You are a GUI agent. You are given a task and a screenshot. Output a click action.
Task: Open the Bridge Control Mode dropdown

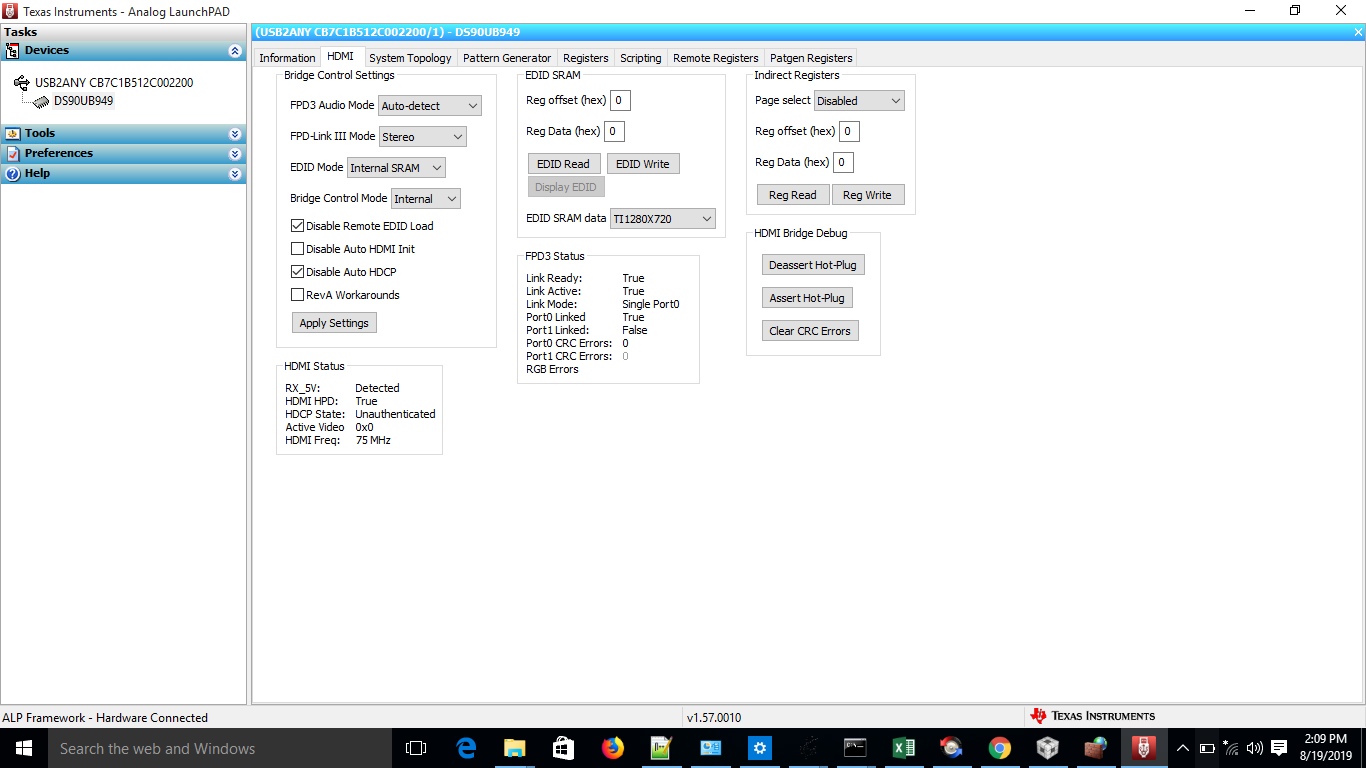click(x=426, y=199)
